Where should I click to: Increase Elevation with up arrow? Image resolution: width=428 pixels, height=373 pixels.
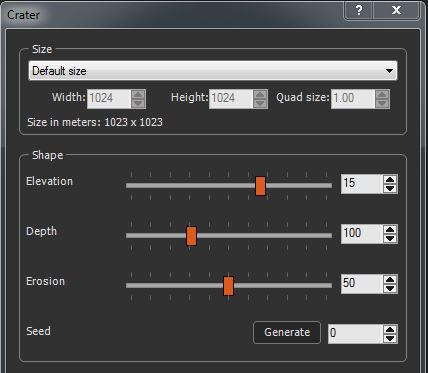(390, 179)
